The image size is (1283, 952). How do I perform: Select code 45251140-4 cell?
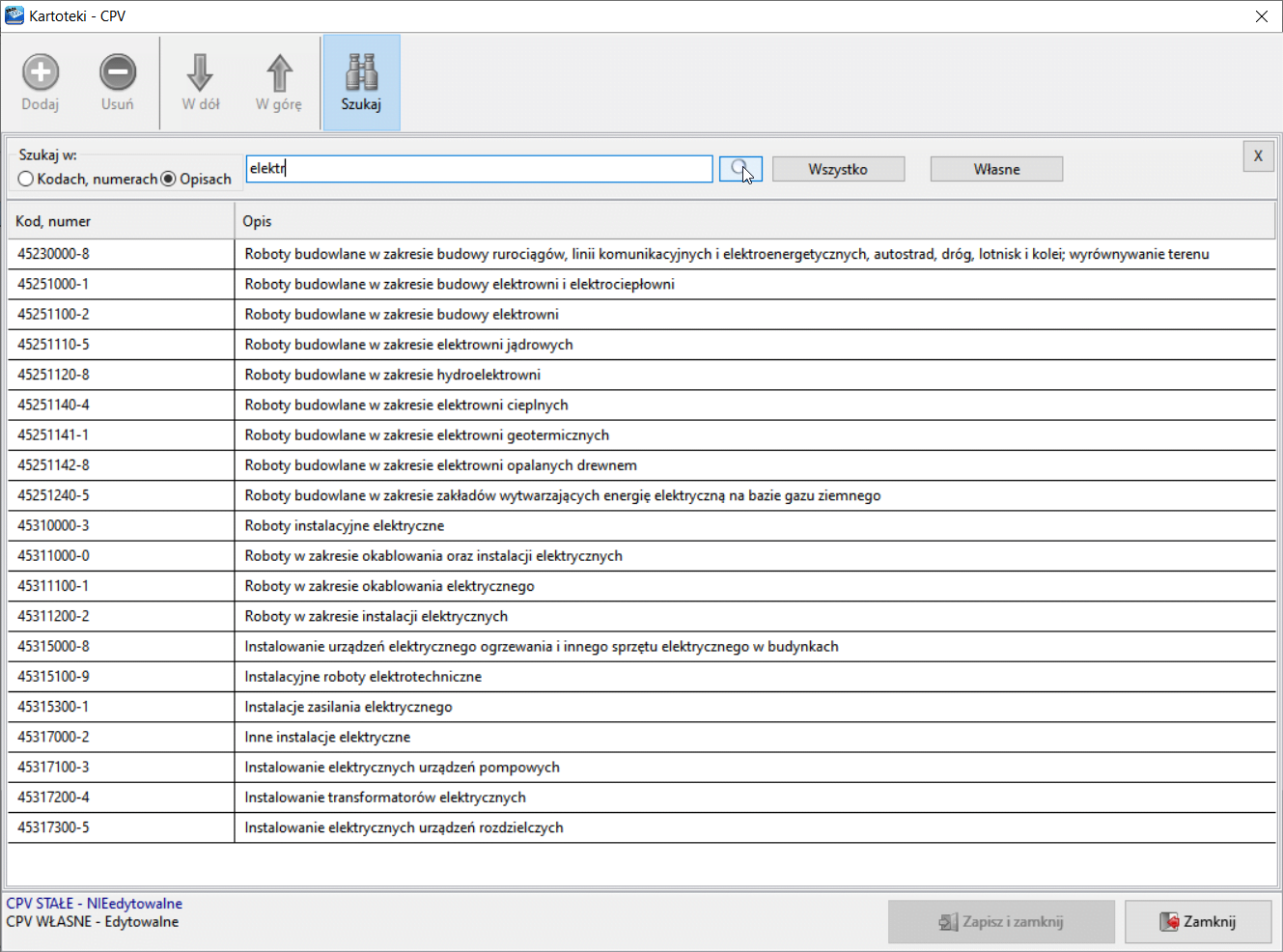121,405
